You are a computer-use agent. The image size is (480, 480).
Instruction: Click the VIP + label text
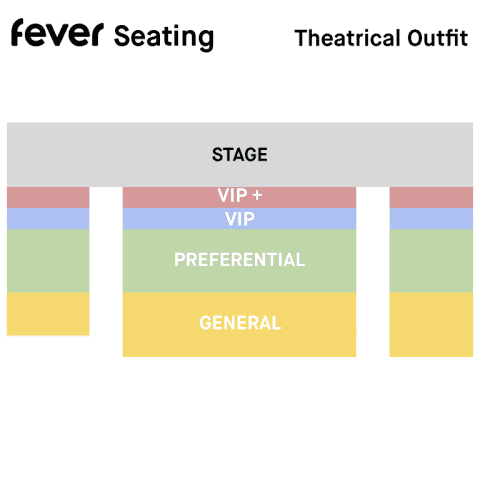(240, 195)
